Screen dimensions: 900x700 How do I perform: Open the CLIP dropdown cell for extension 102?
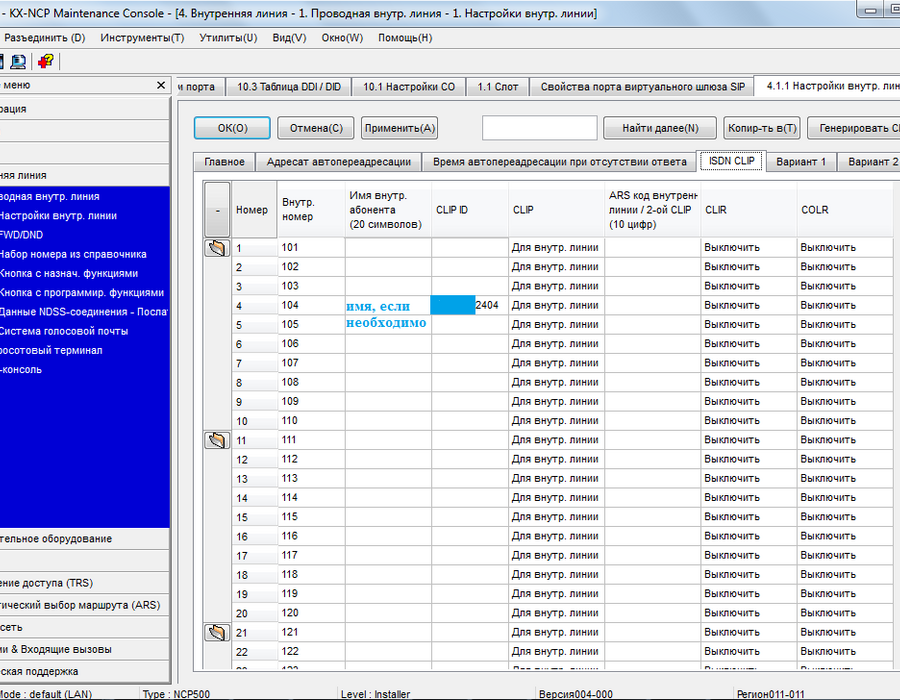point(556,267)
